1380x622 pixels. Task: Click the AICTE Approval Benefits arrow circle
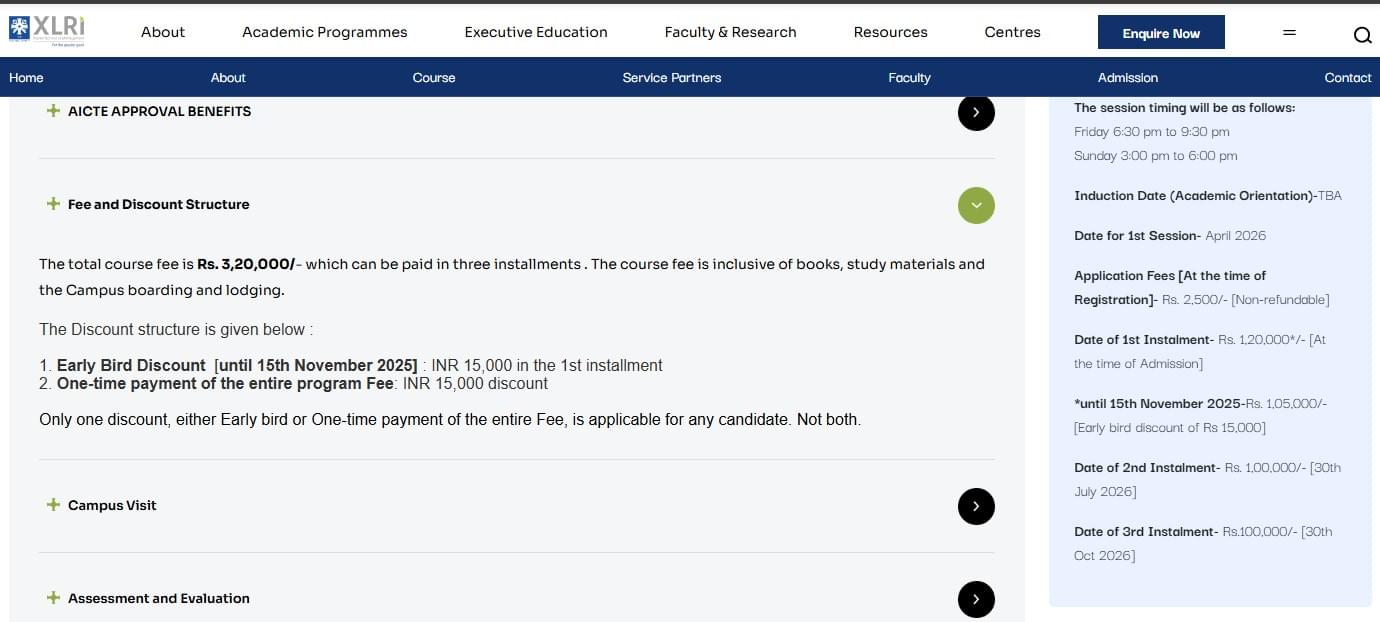(x=976, y=112)
